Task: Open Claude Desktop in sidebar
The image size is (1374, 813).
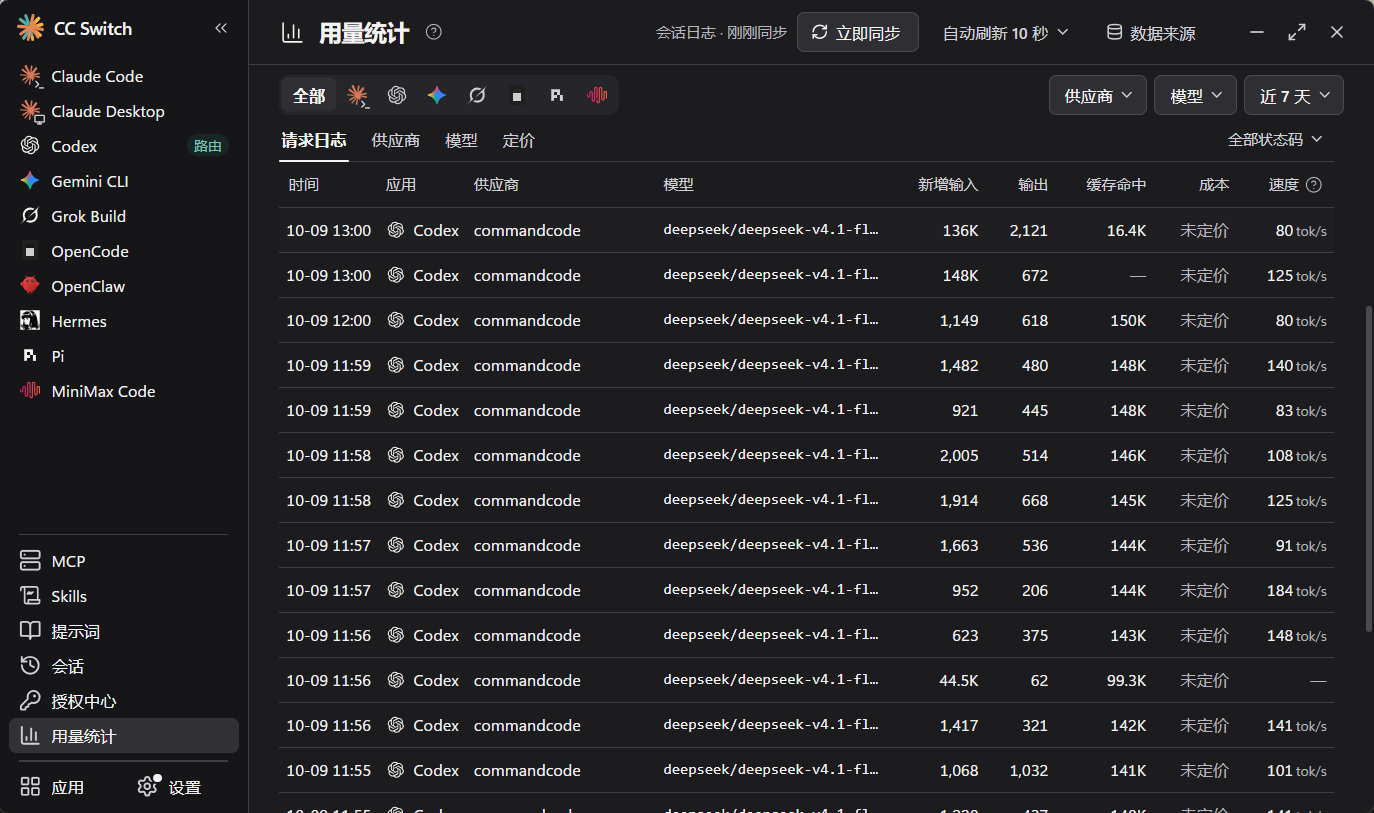Action: pyautogui.click(x=124, y=111)
